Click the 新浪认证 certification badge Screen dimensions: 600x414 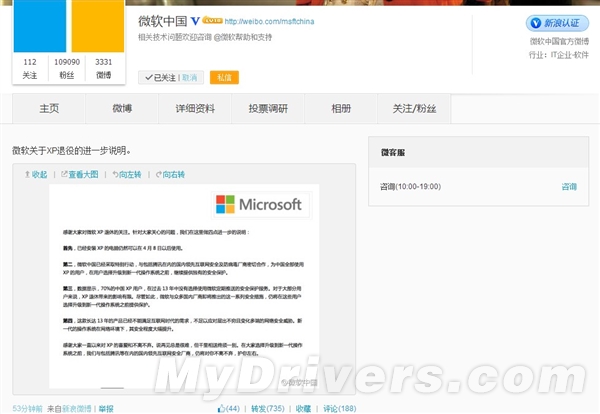click(x=557, y=23)
